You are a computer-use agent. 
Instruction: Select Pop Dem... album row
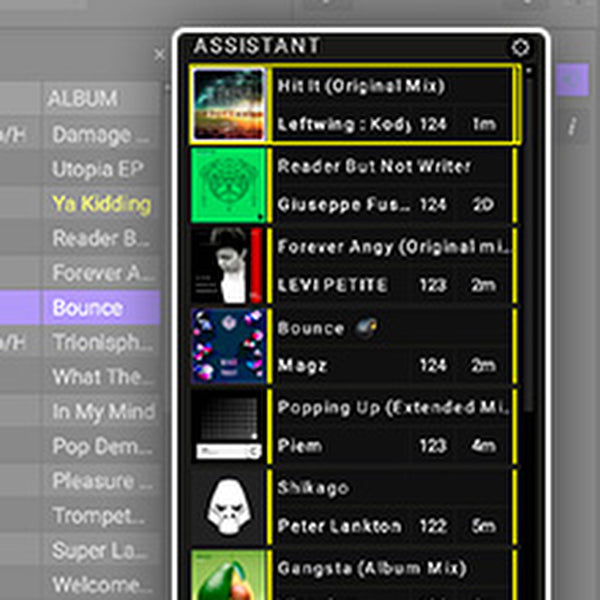[101, 446]
